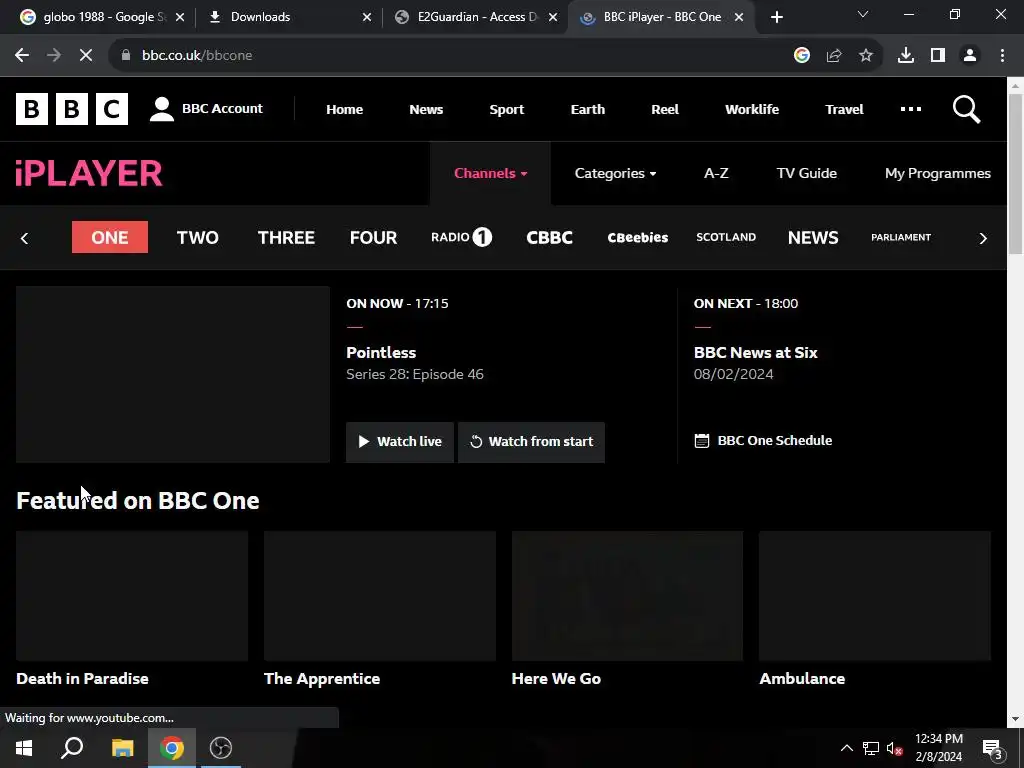Viewport: 1024px width, 768px height.
Task: Open the A-Z programme listing
Action: [716, 173]
